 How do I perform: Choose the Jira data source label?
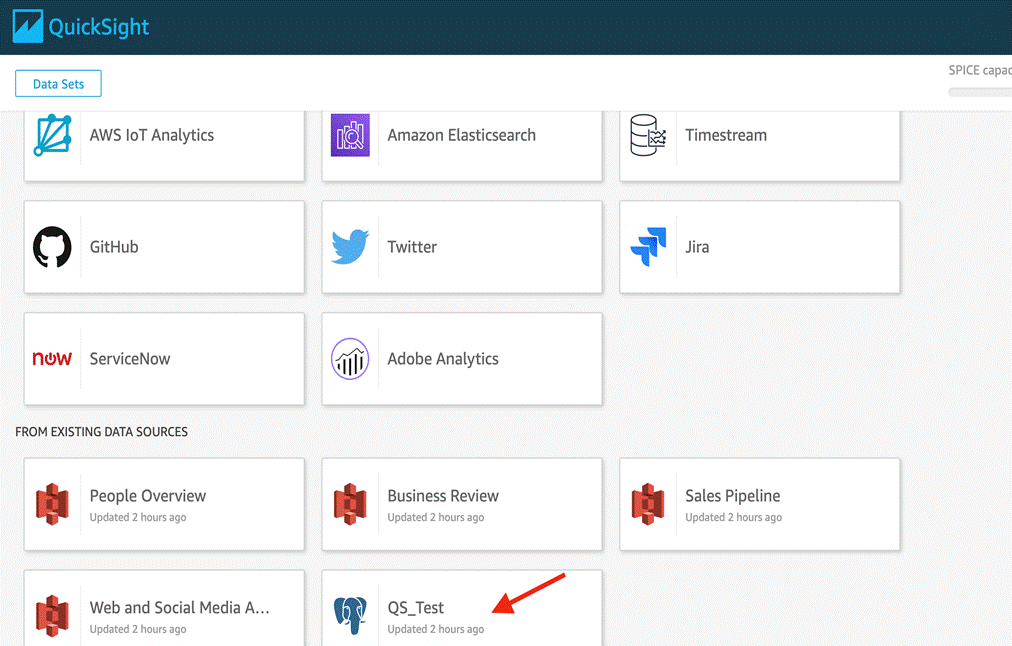pos(697,247)
